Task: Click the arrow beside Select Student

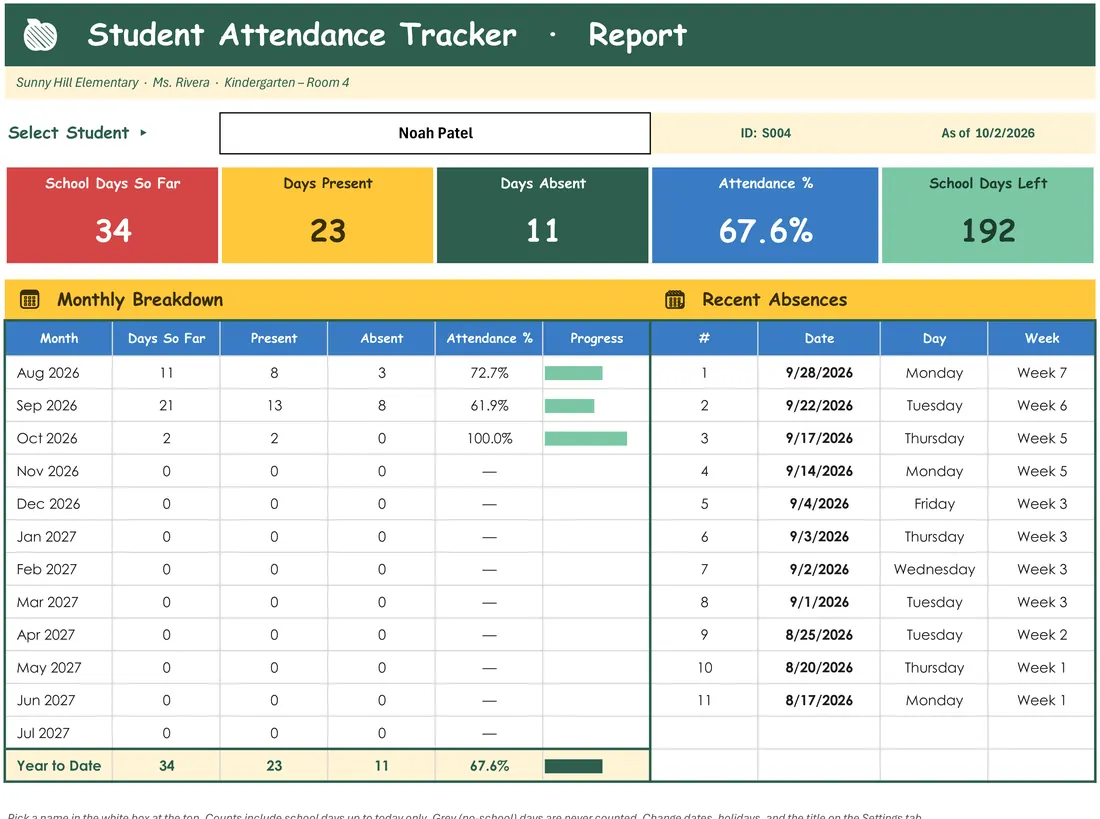Action: (x=143, y=133)
